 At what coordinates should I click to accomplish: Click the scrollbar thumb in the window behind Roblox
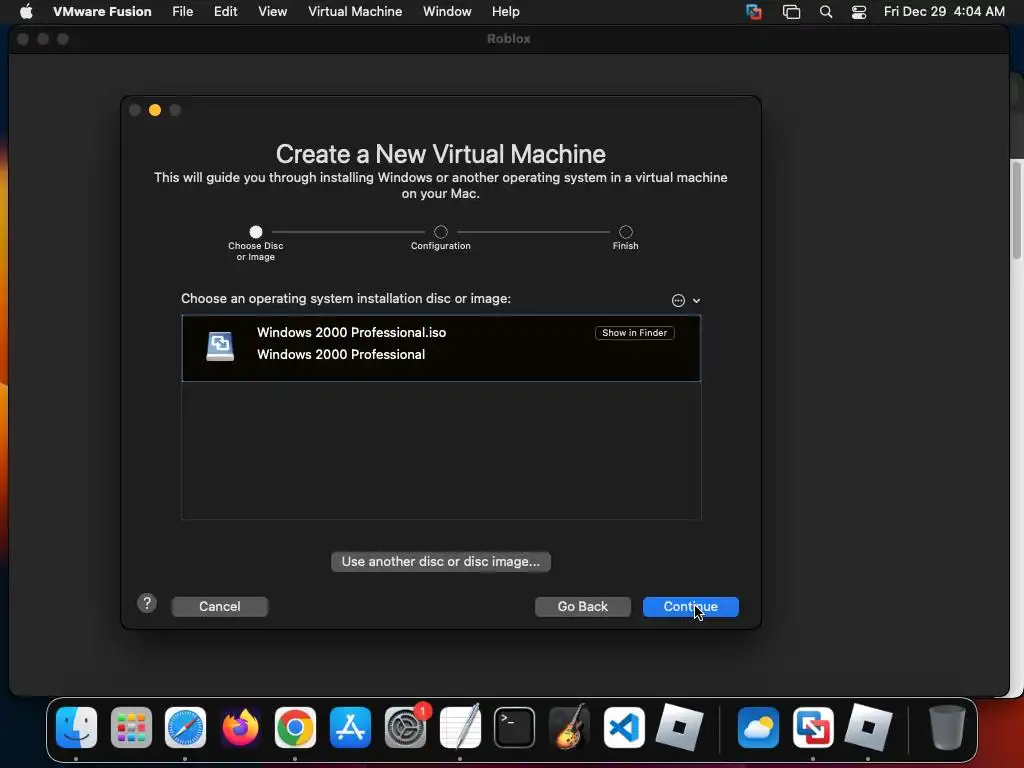[1016, 209]
